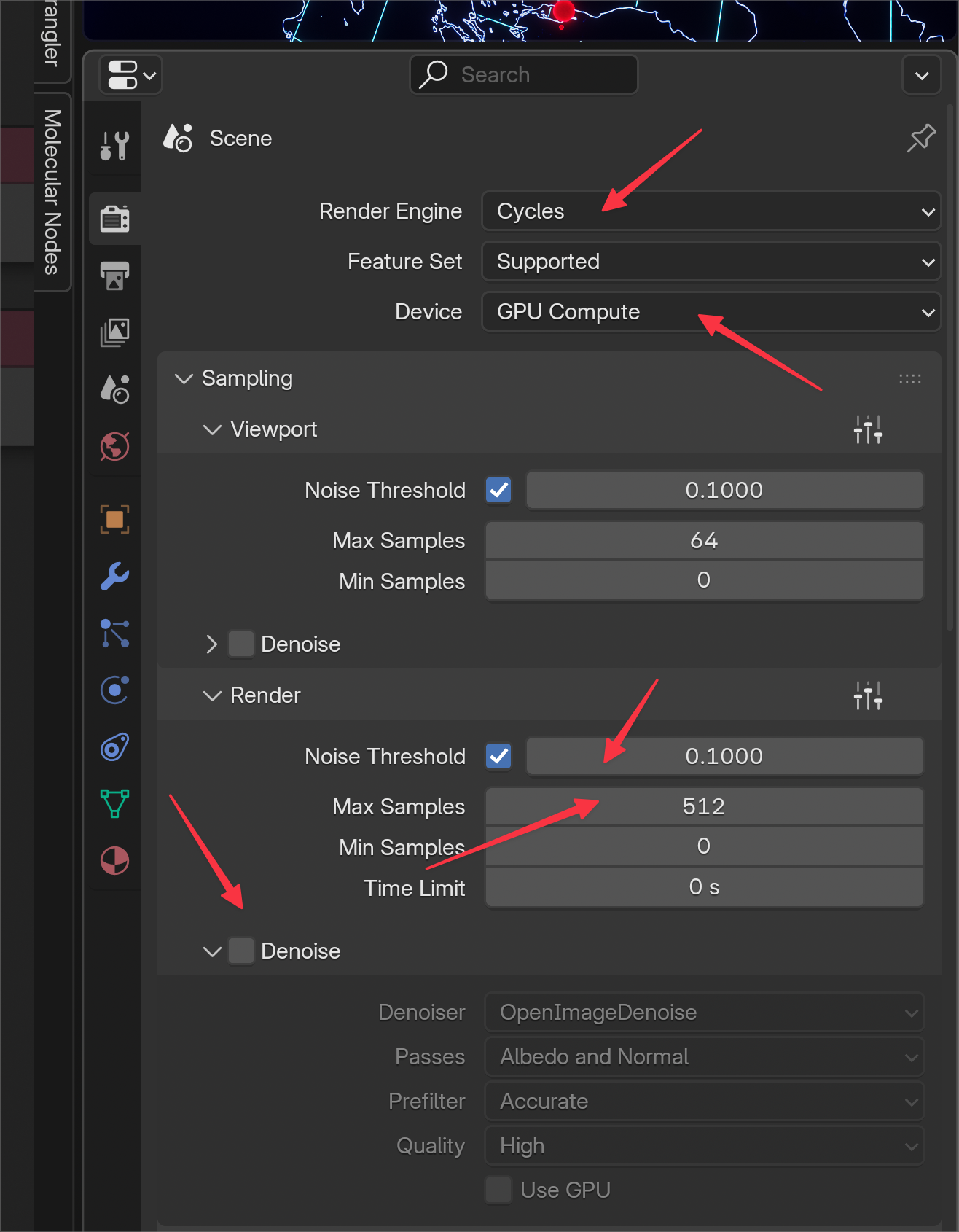Click Viewport Min Samples field
959x1232 pixels.
(x=705, y=580)
